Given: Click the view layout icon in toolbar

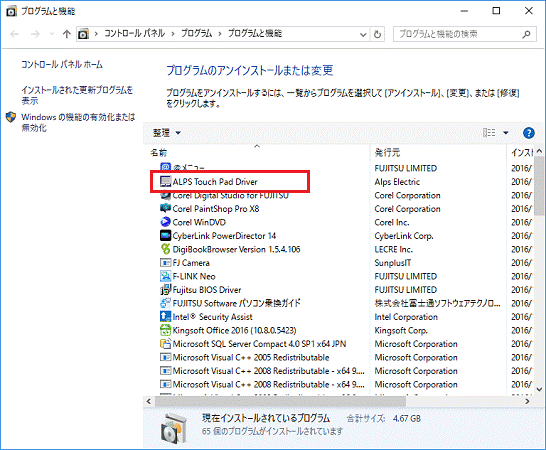Looking at the screenshot, I should point(489,133).
